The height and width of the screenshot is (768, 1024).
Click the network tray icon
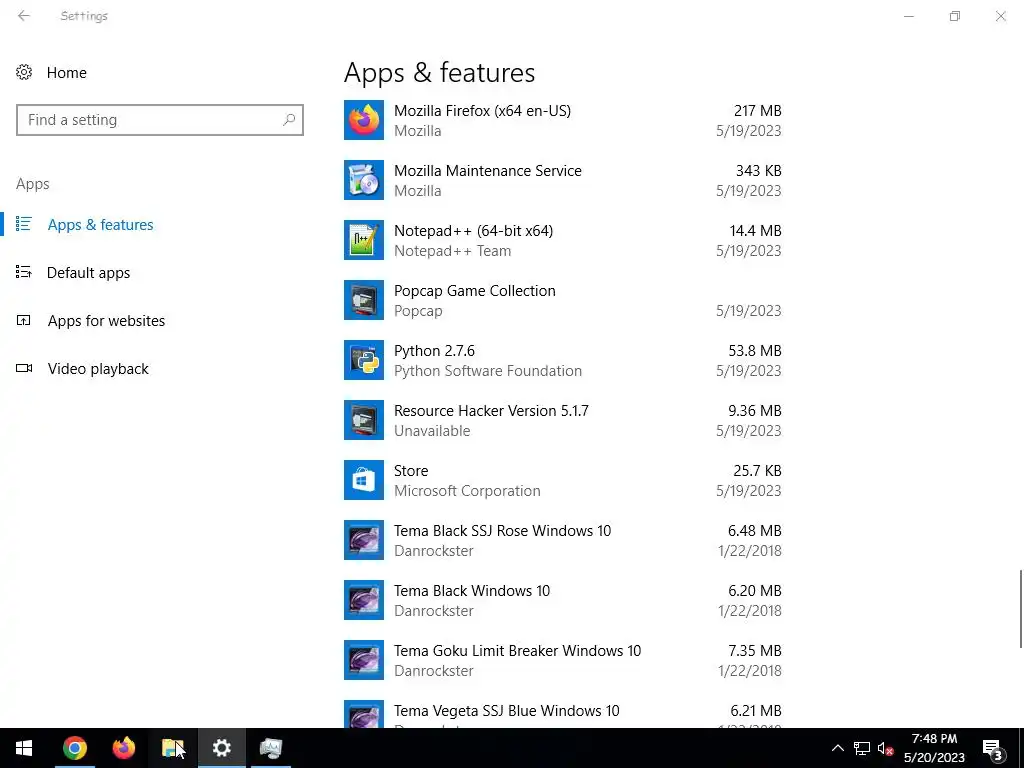(x=861, y=748)
